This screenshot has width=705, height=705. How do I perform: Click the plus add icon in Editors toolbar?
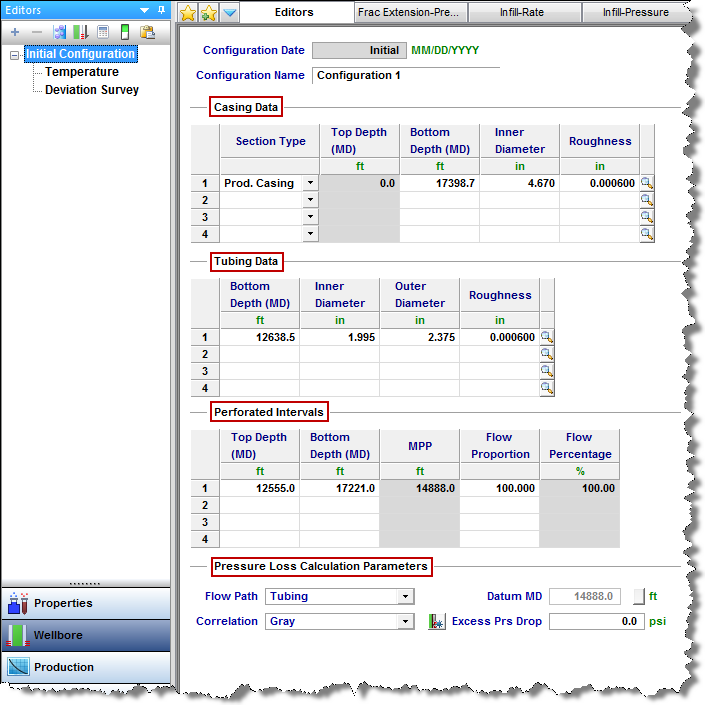tap(15, 32)
